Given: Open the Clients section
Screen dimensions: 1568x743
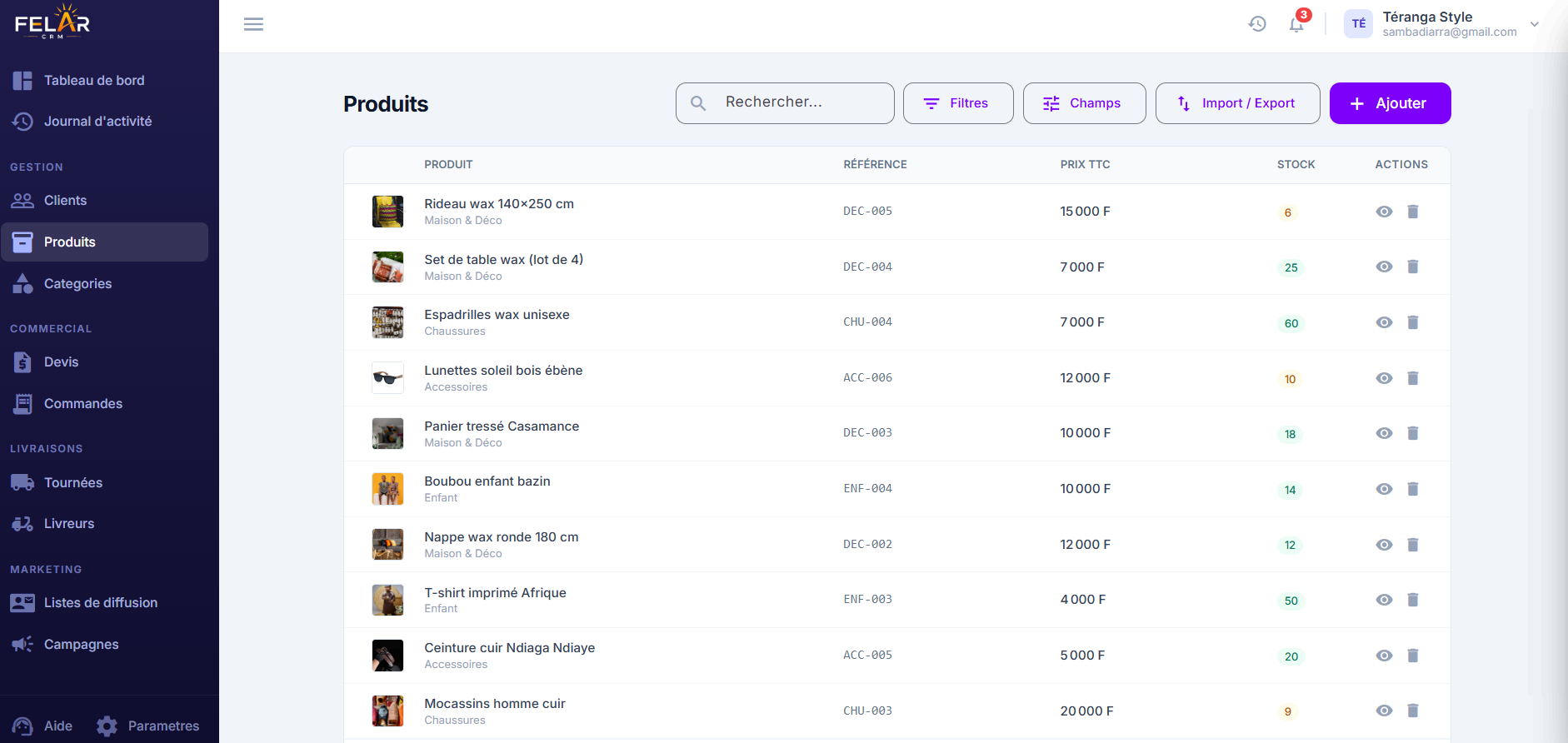Looking at the screenshot, I should coord(104,201).
